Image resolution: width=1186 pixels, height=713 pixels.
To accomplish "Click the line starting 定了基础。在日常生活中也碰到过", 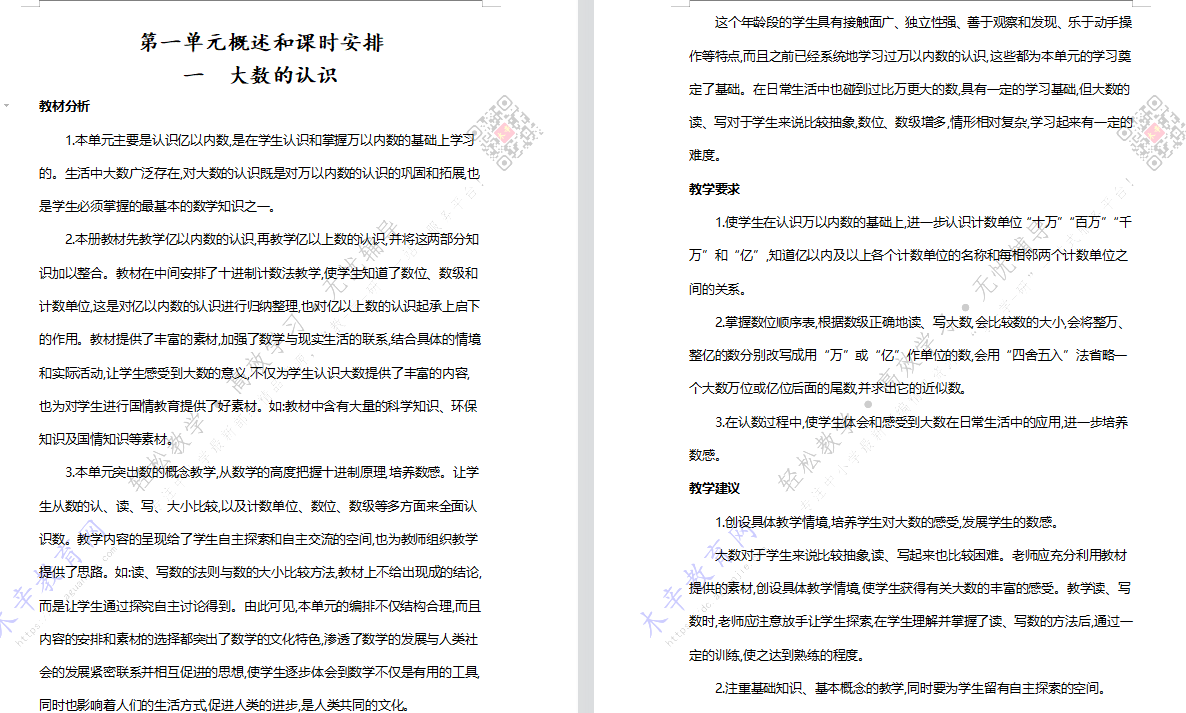I will (x=909, y=89).
